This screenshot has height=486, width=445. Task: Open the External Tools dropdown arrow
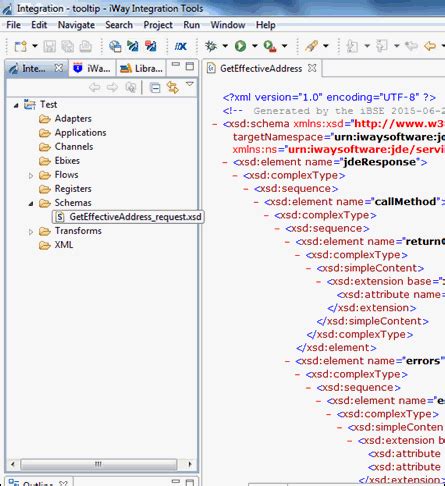coord(284,46)
